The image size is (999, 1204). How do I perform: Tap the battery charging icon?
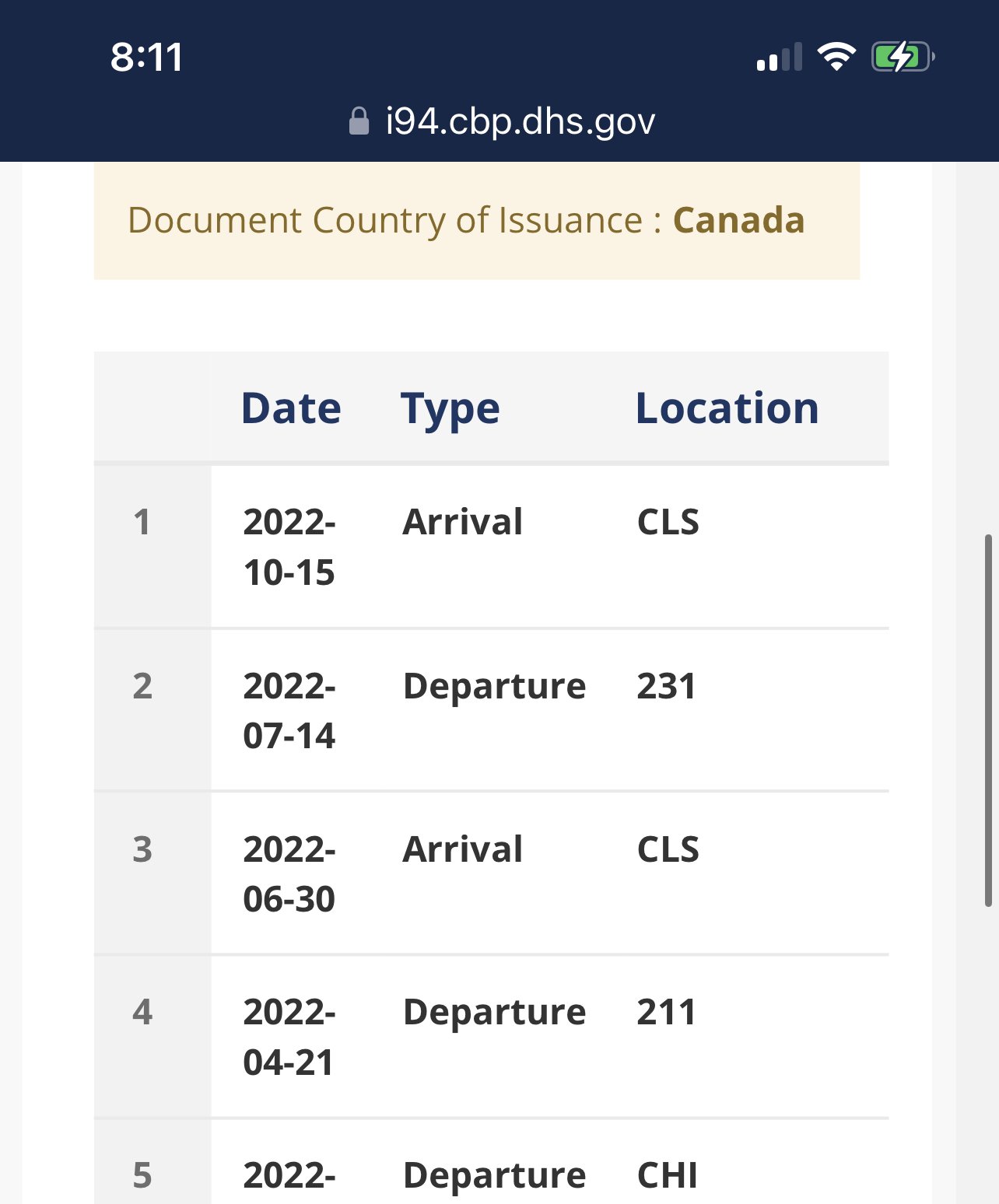903,57
